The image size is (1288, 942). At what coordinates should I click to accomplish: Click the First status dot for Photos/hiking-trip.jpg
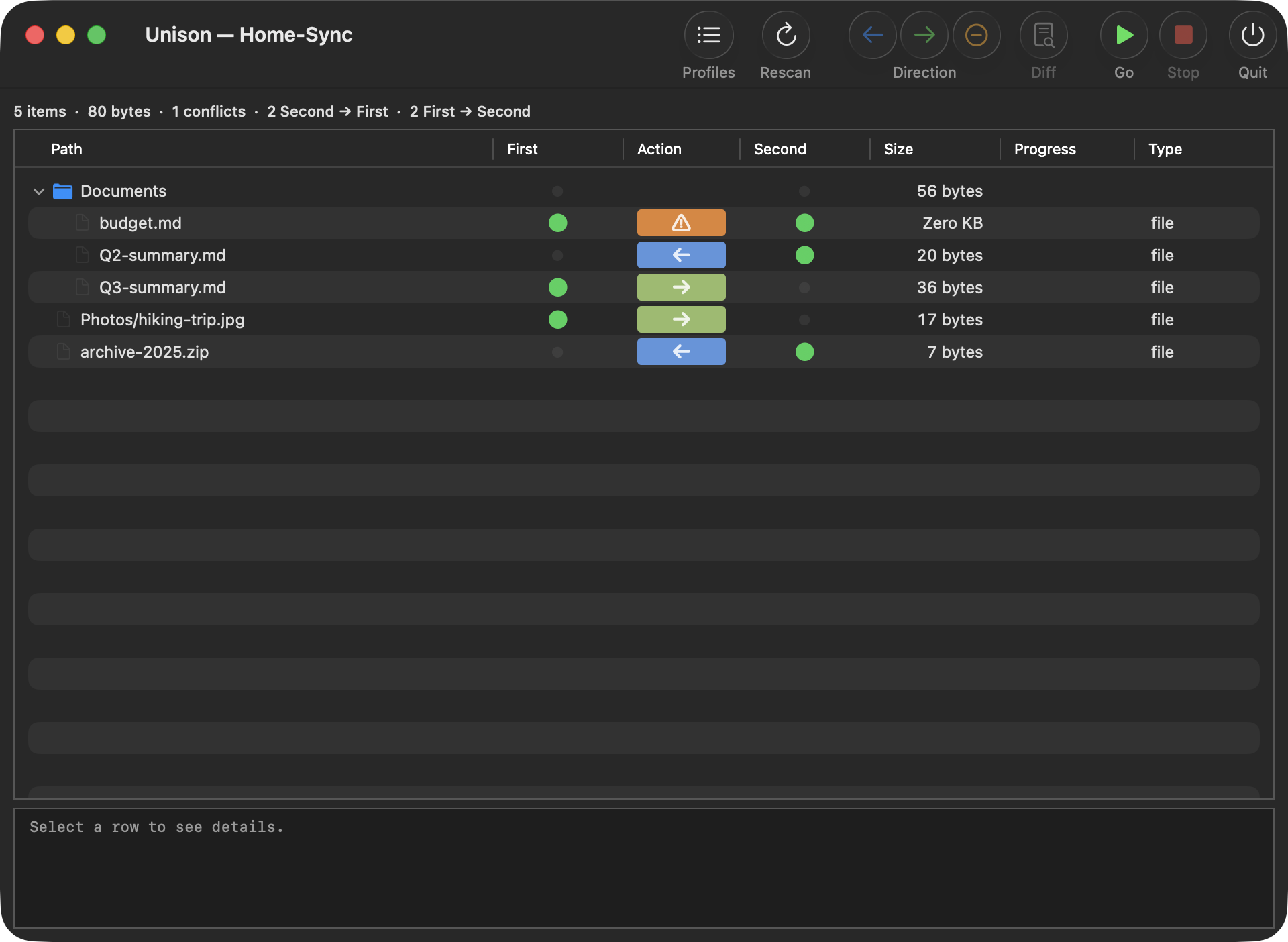[x=557, y=319]
